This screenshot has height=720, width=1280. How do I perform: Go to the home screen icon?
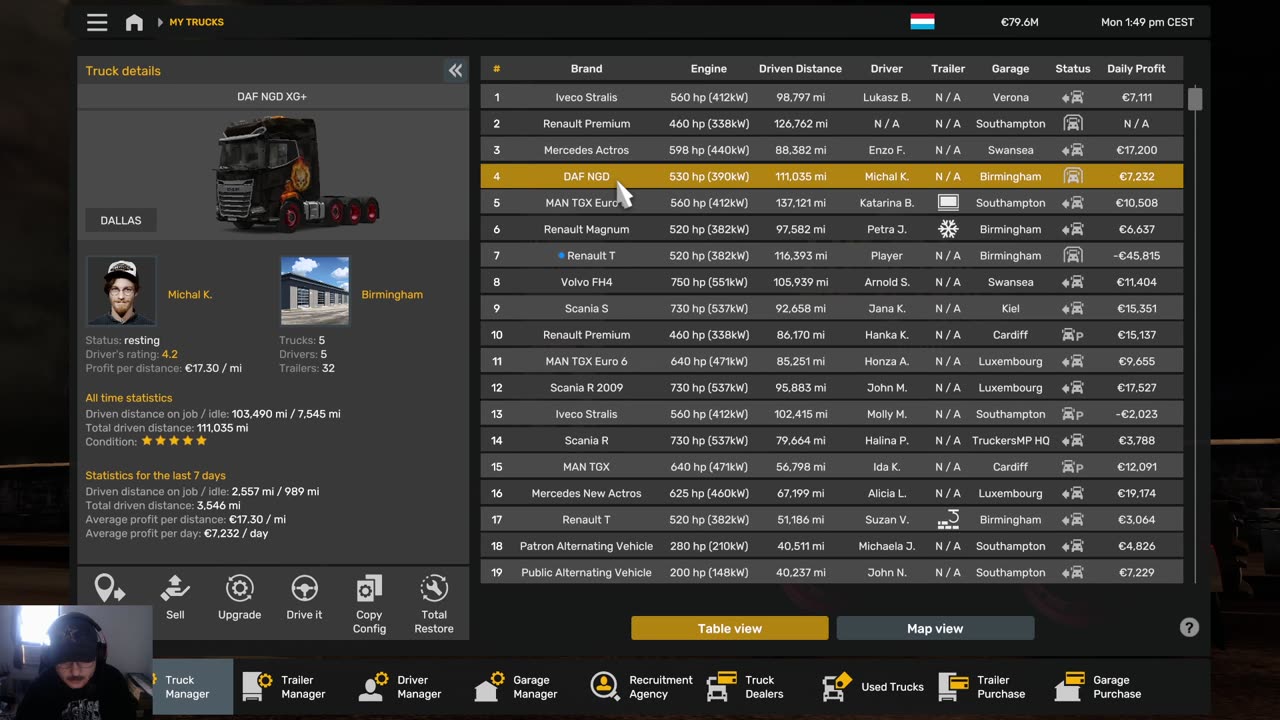tap(134, 22)
